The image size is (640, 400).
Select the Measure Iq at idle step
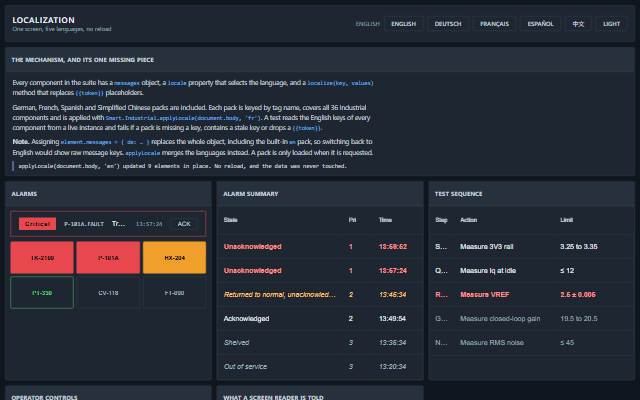coord(532,271)
